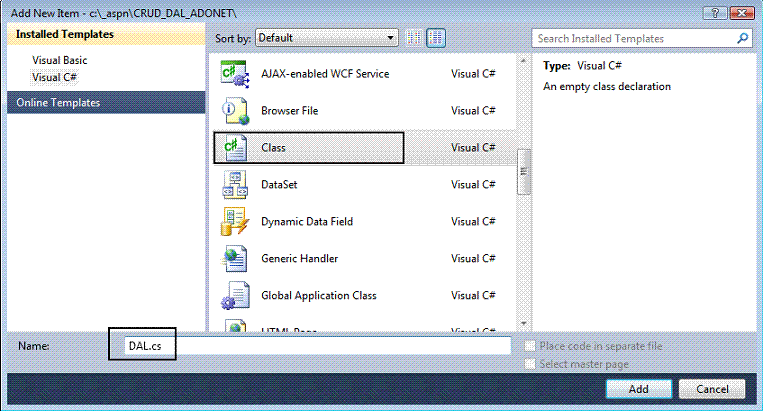Select the Generic Handler label
763x411 pixels.
[299, 259]
